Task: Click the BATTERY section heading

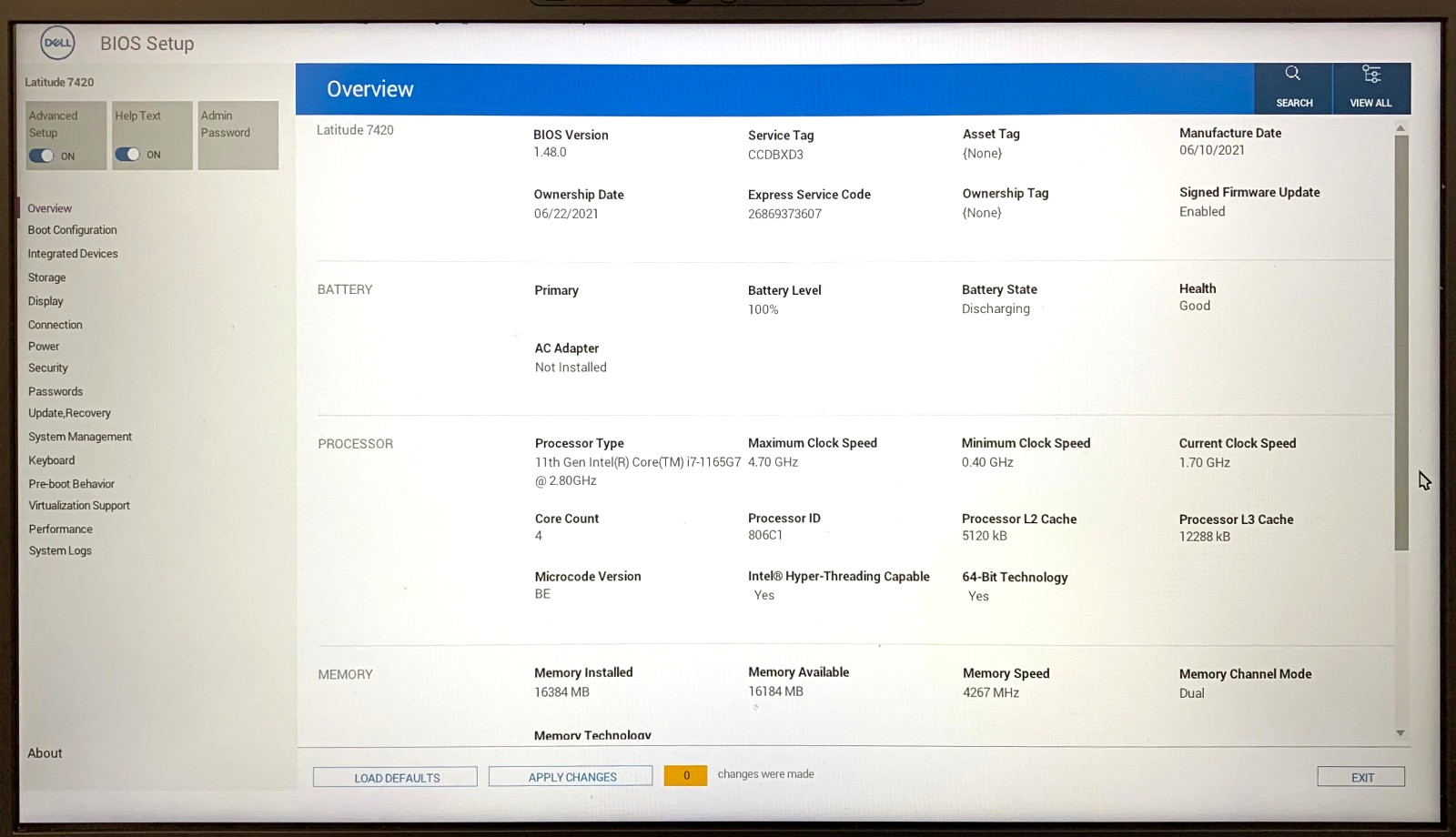Action: click(x=345, y=289)
